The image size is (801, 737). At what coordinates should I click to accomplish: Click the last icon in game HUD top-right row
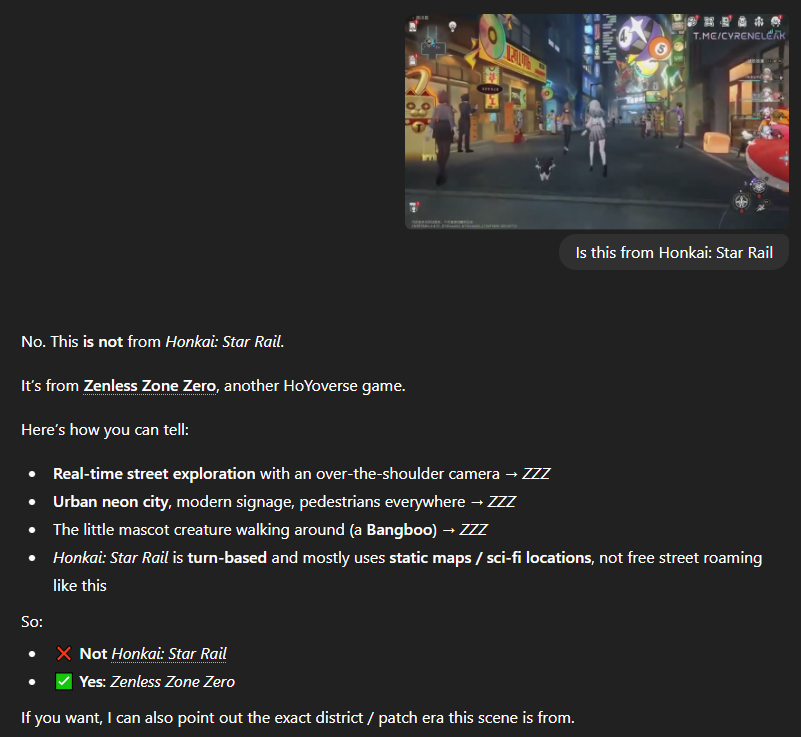(x=776, y=21)
